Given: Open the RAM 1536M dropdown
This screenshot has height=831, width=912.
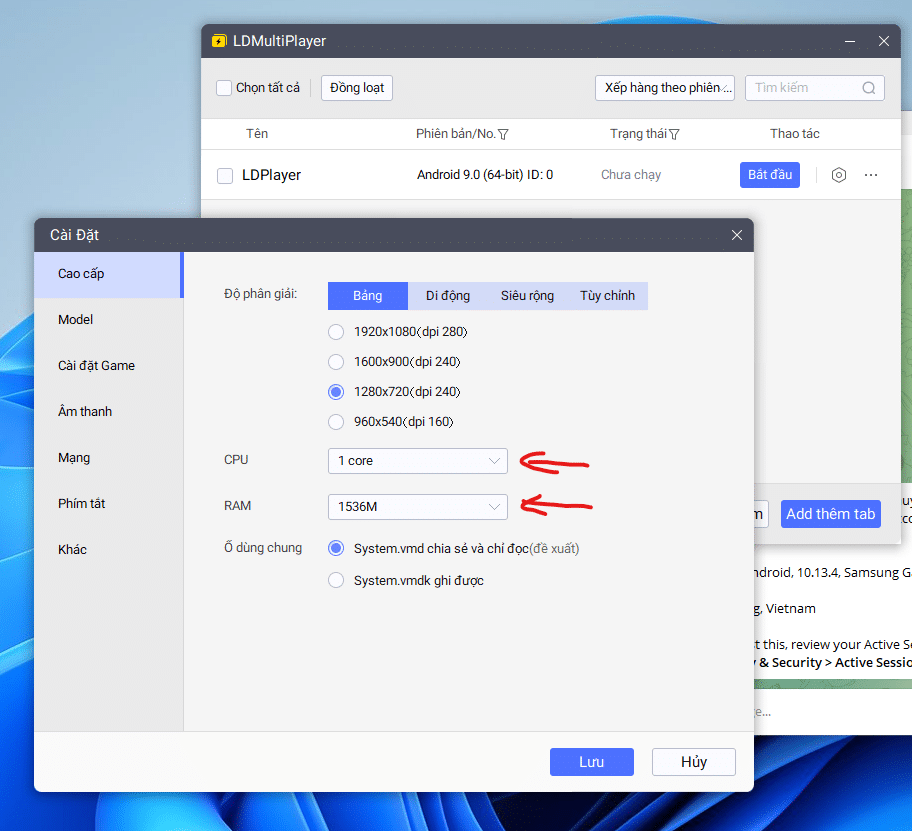Looking at the screenshot, I should pyautogui.click(x=418, y=507).
